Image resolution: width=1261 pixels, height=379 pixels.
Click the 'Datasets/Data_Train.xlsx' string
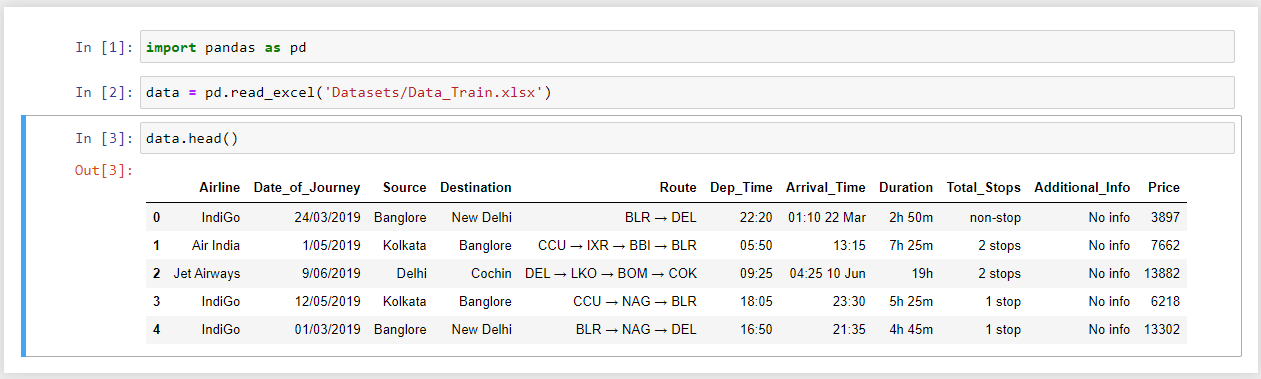click(x=432, y=92)
